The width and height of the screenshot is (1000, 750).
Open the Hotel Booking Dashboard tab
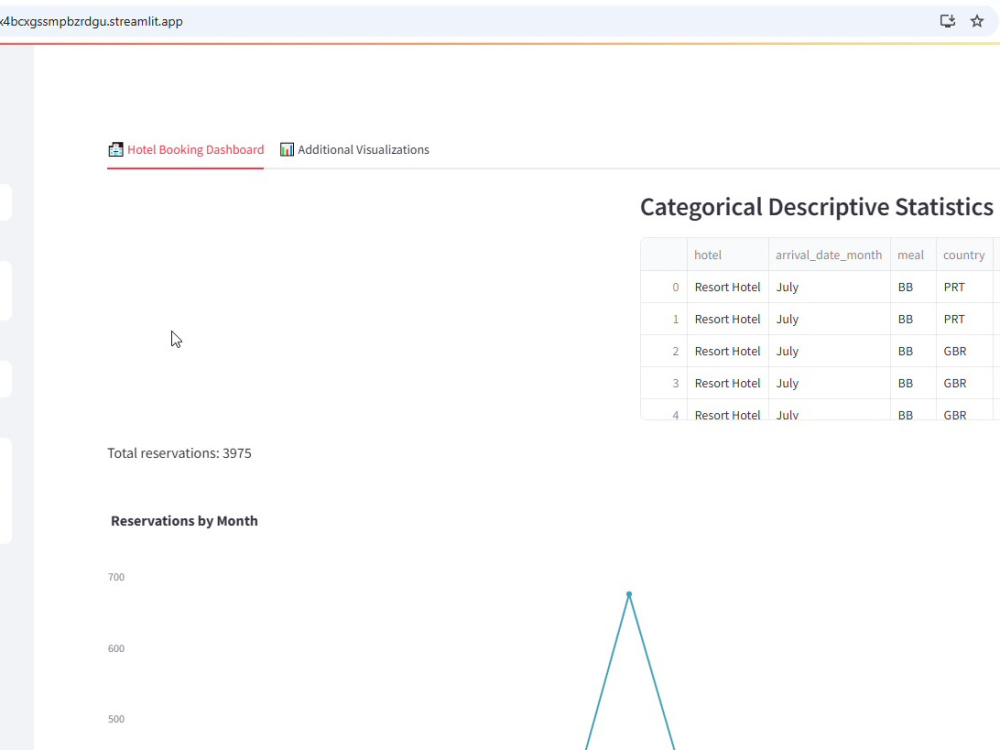click(x=186, y=150)
